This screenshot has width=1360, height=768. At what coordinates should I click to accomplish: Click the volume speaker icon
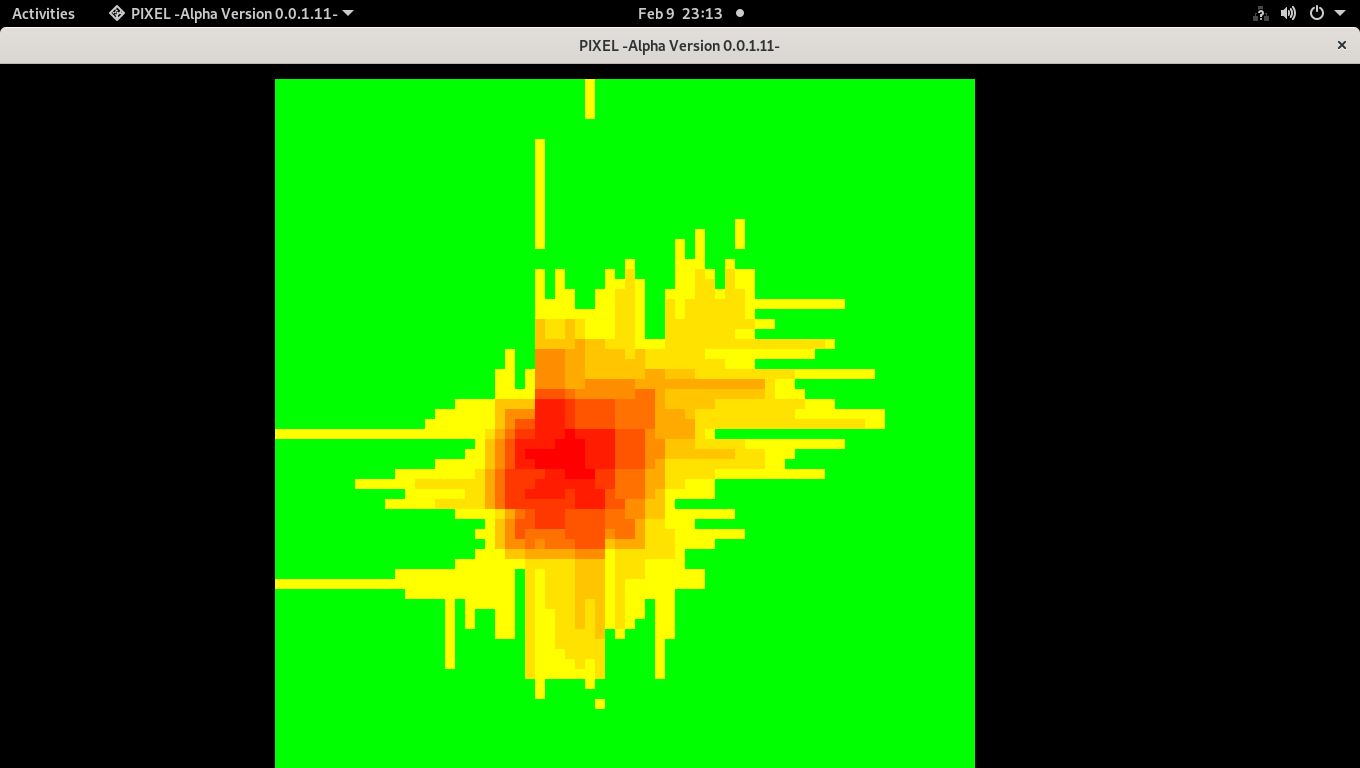click(x=1289, y=13)
